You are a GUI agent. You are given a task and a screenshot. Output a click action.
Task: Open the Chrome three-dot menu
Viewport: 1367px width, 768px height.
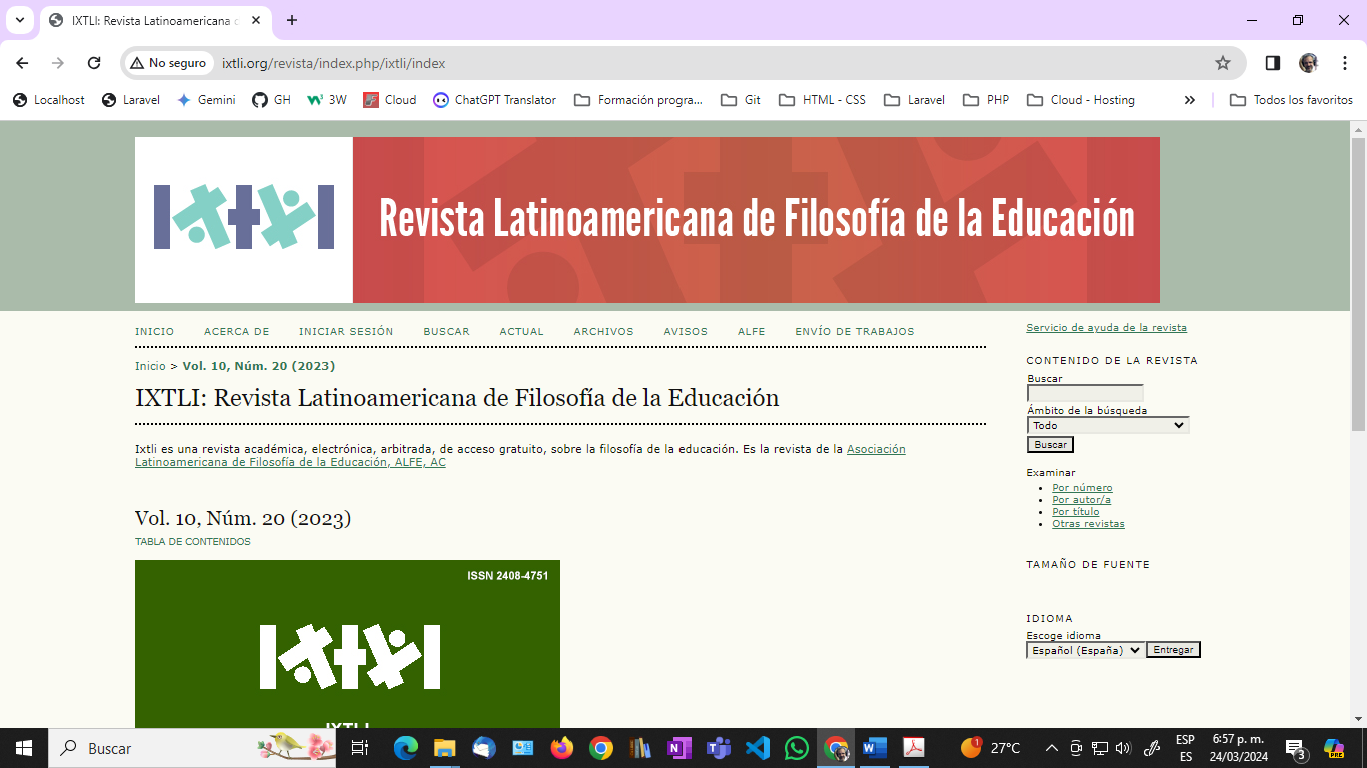coord(1344,63)
